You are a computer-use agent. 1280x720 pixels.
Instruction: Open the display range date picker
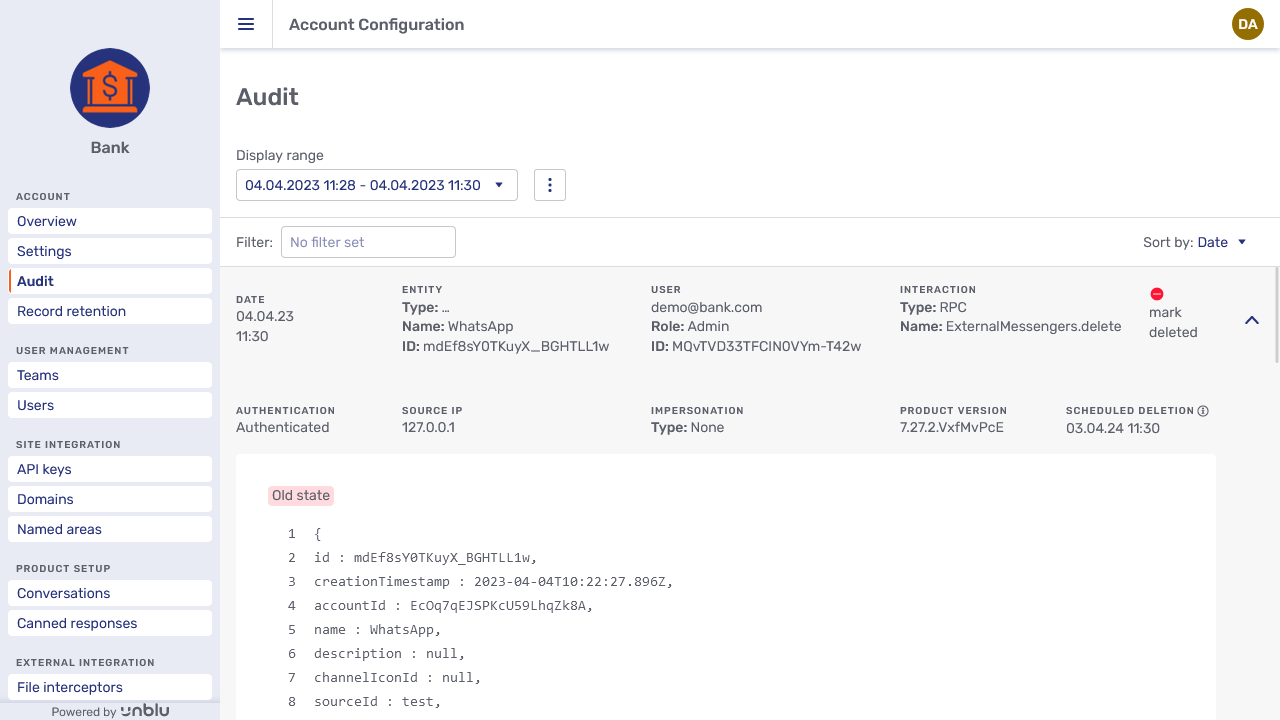(x=376, y=185)
